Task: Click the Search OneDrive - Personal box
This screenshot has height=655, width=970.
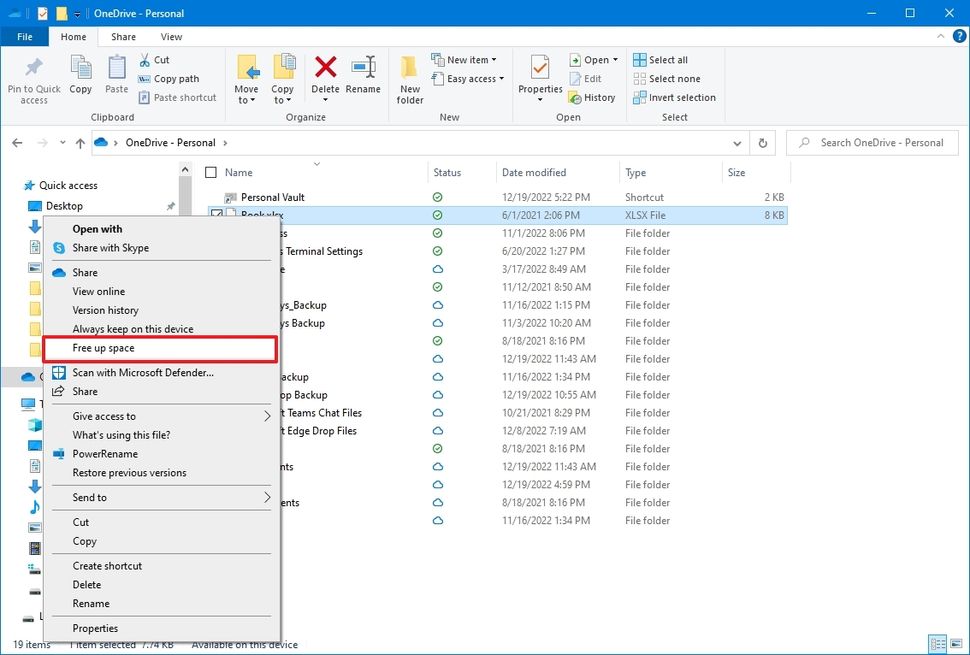Action: point(872,143)
